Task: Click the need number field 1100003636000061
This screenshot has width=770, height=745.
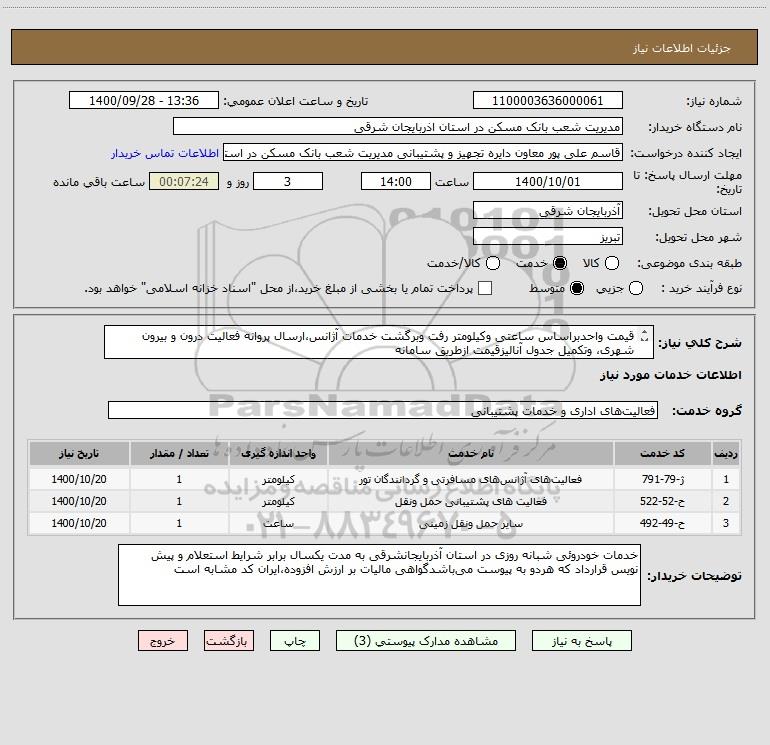Action: (x=548, y=101)
